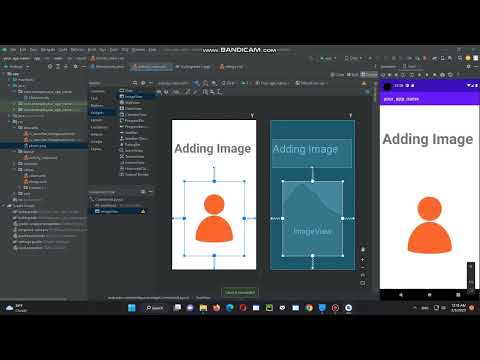This screenshot has width=480, height=360.
Task: Switch to the strings.xml editor tab
Action: tap(231, 67)
